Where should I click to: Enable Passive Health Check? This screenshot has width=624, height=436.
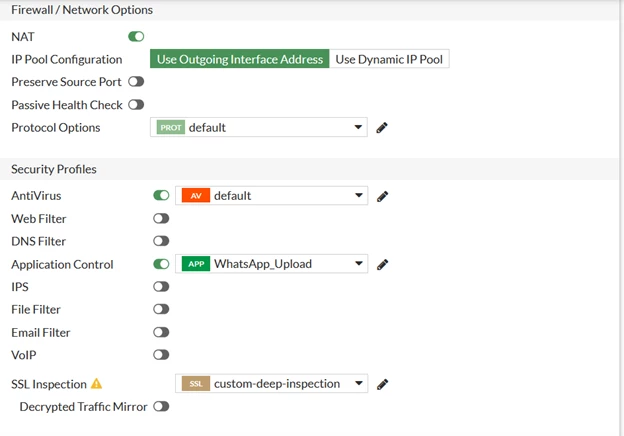pos(136,105)
